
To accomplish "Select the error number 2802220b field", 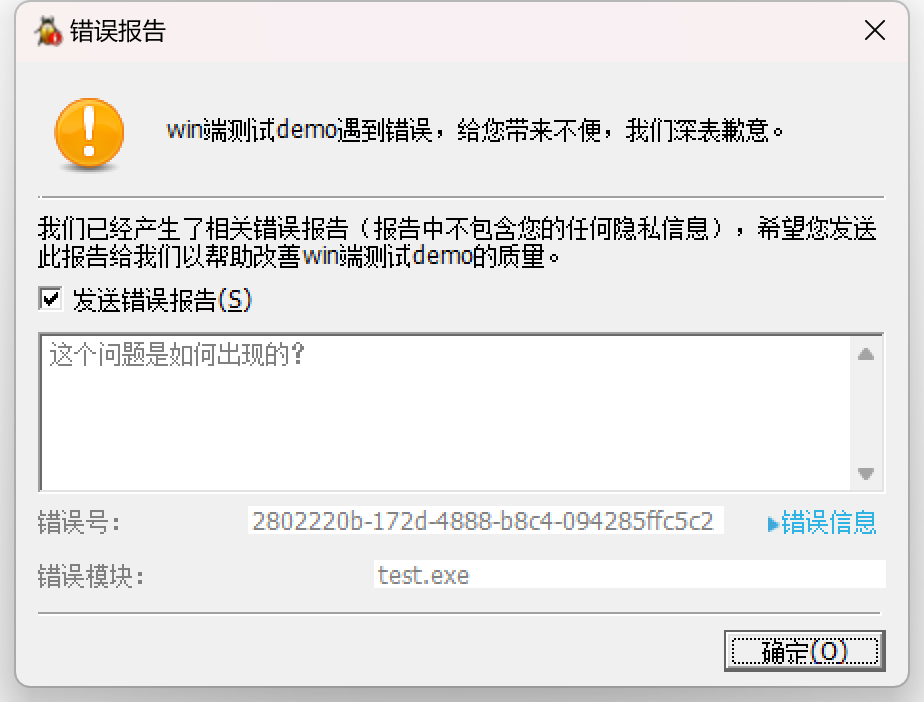I will [485, 521].
